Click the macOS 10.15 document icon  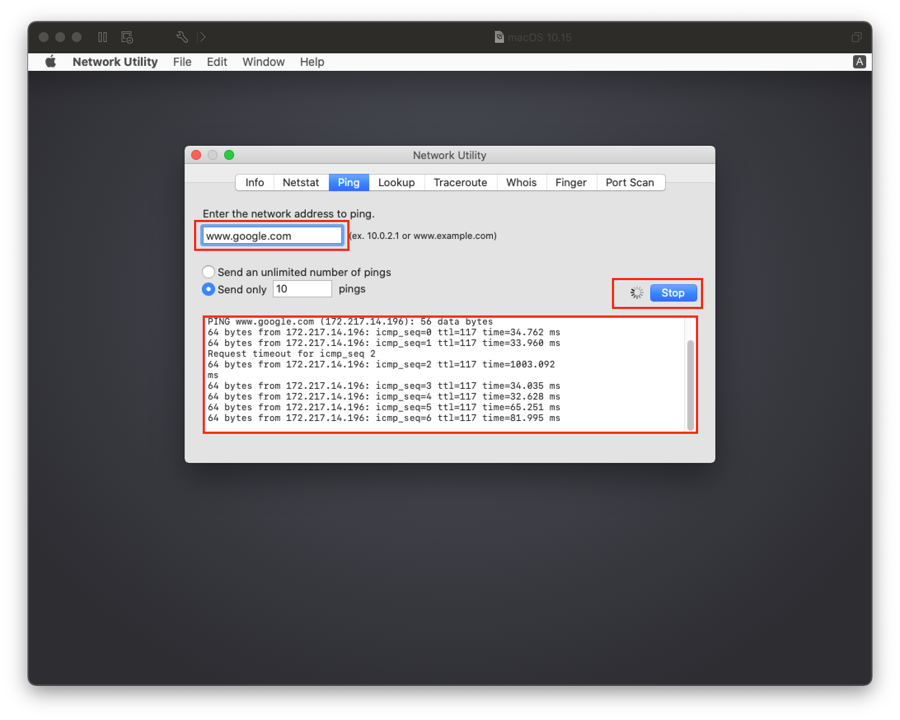[500, 37]
